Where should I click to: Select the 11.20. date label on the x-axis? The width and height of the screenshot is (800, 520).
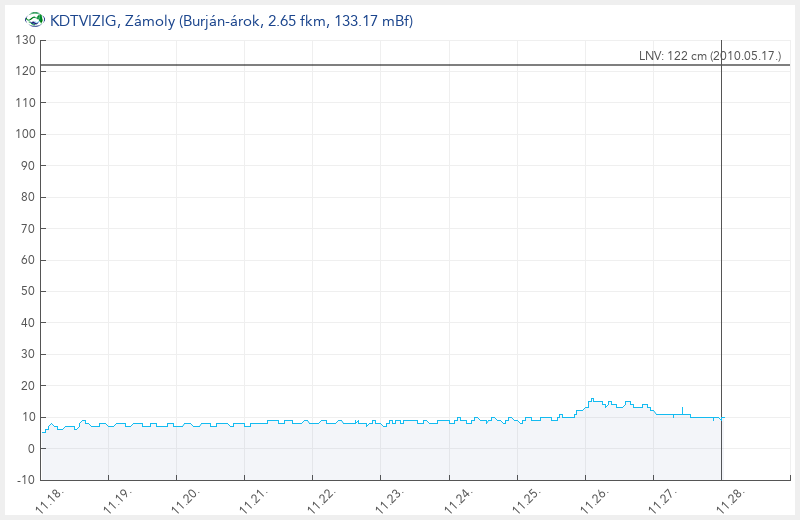pos(184,499)
